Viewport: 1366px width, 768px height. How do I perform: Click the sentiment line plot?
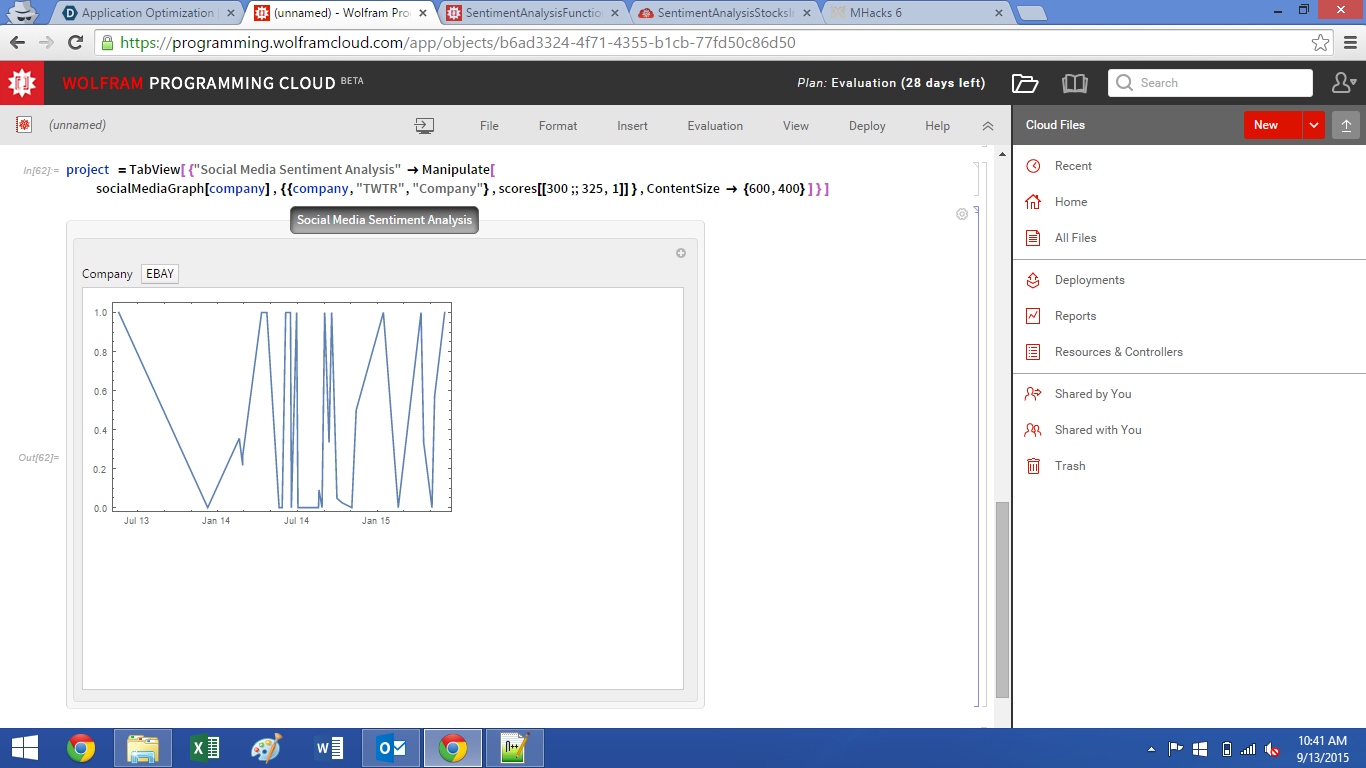tap(283, 408)
